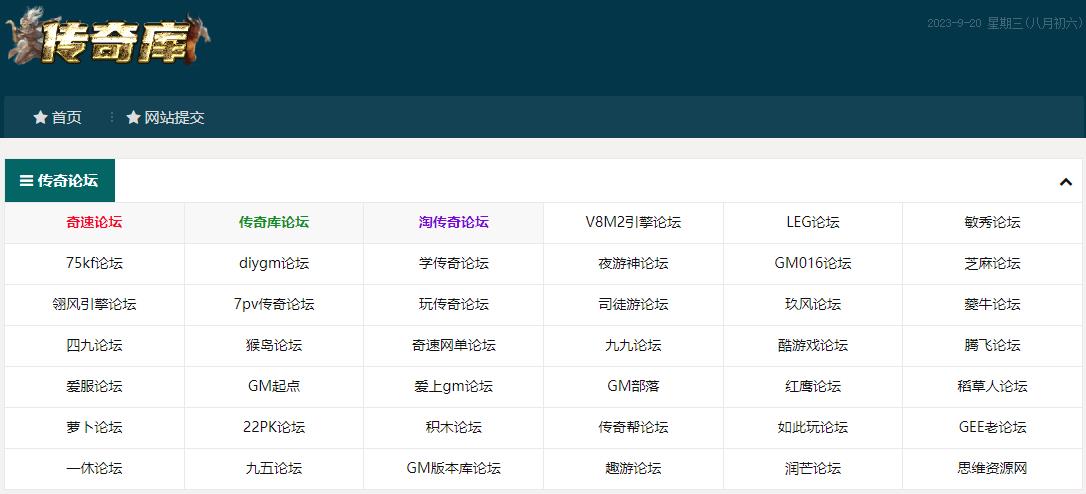Visit 芝麻论坛
This screenshot has width=1086, height=494.
coord(992,263)
